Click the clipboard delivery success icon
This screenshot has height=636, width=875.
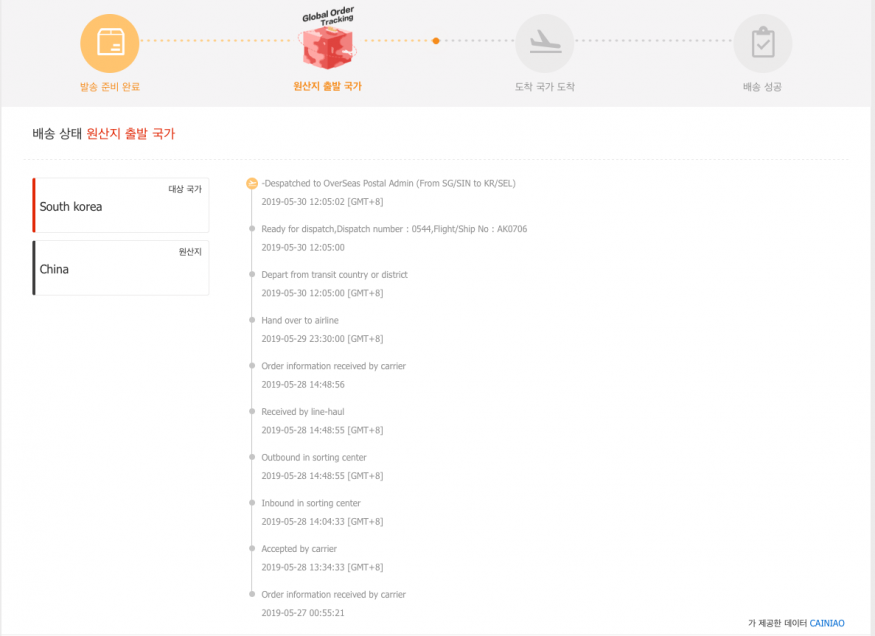(x=763, y=43)
